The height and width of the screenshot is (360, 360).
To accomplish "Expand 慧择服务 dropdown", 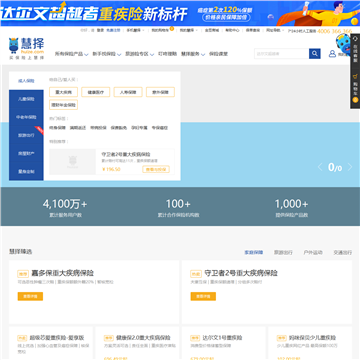I will (x=193, y=54).
